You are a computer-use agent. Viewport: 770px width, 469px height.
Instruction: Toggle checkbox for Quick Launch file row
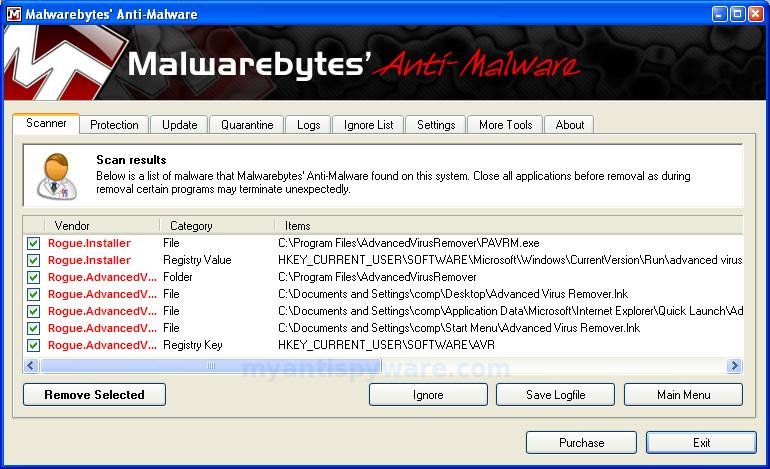pyautogui.click(x=33, y=311)
